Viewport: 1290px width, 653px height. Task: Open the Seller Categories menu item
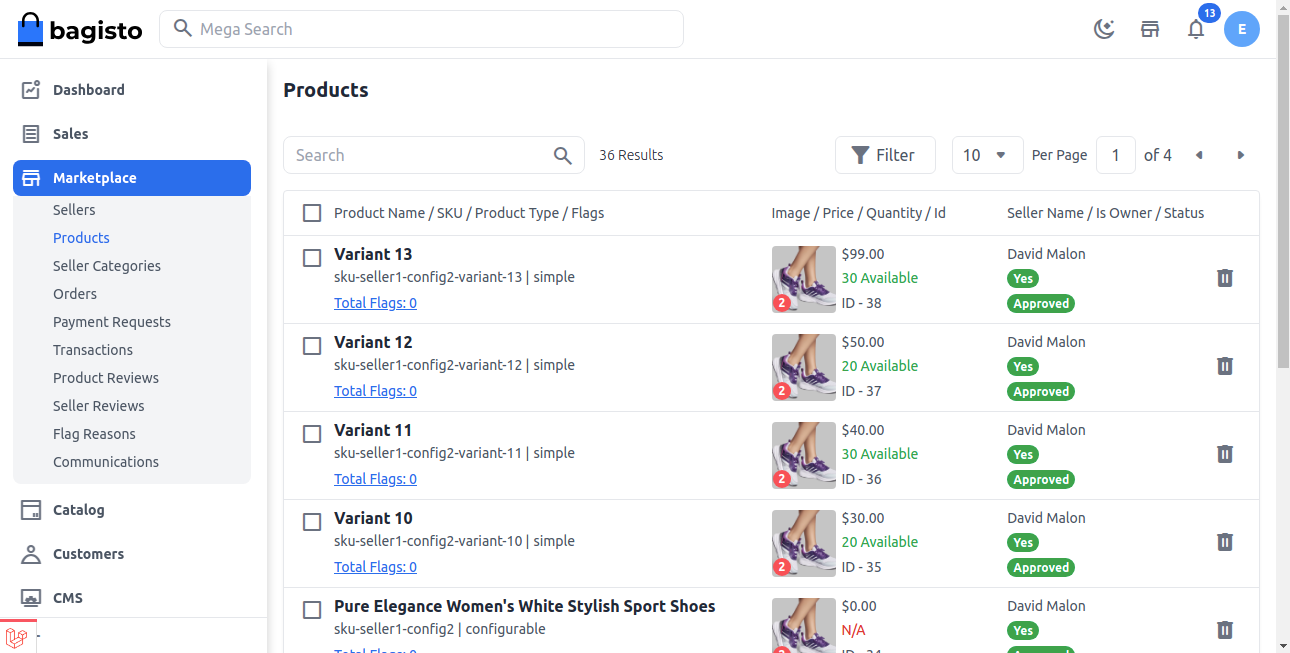click(106, 265)
